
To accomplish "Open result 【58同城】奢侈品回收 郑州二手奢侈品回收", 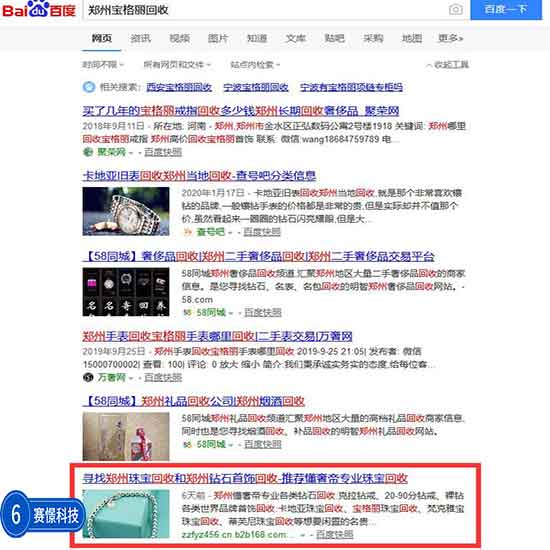I will tap(259, 256).
